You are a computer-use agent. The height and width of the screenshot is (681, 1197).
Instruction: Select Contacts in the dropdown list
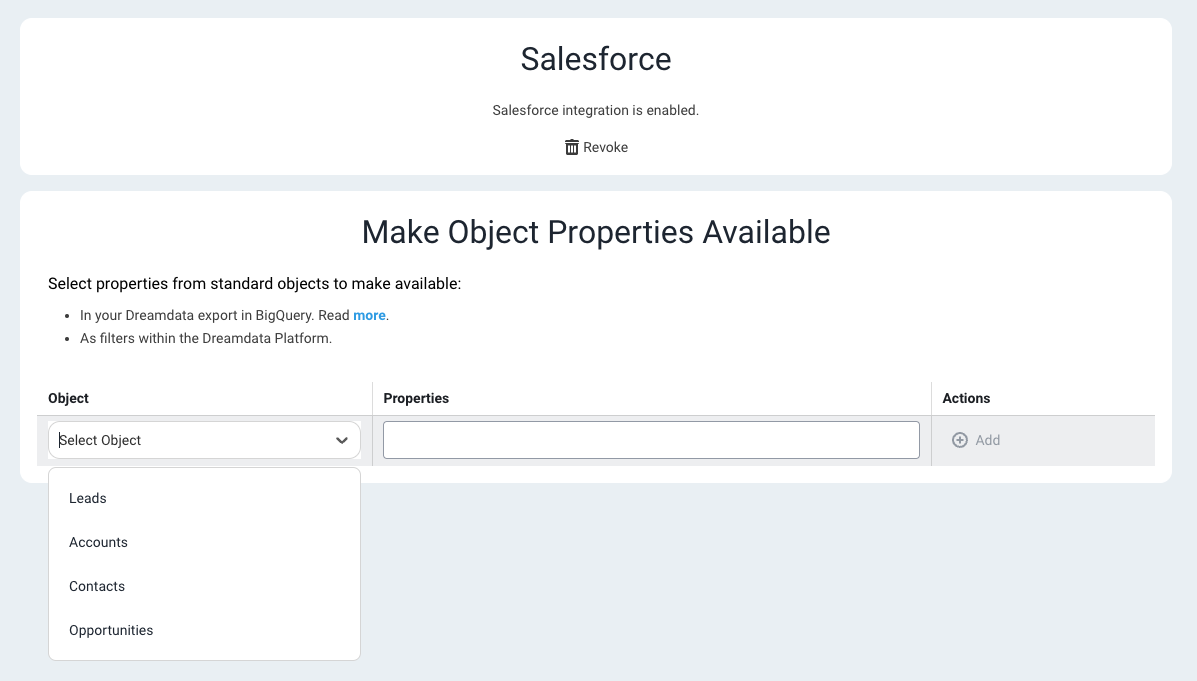[204, 586]
